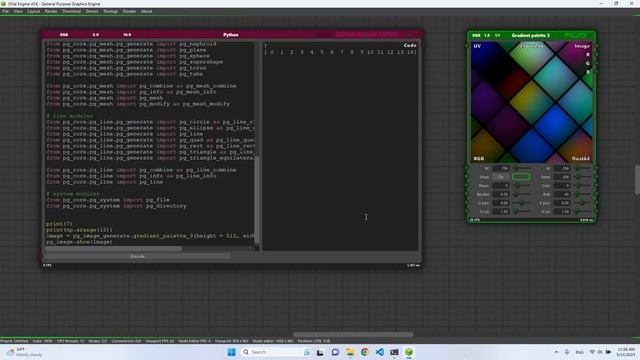640x360 pixels.
Task: Click the Gradient palette 3 node title
Action: coord(531,36)
